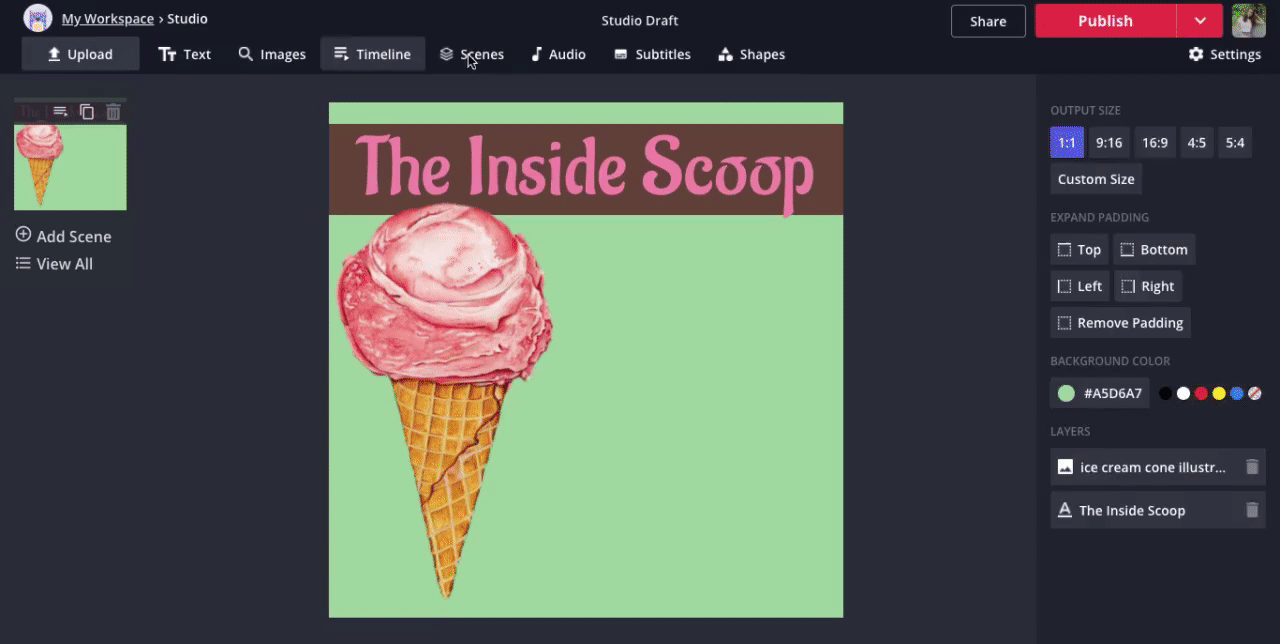
Task: Select the 9:16 output size
Action: click(x=1109, y=142)
